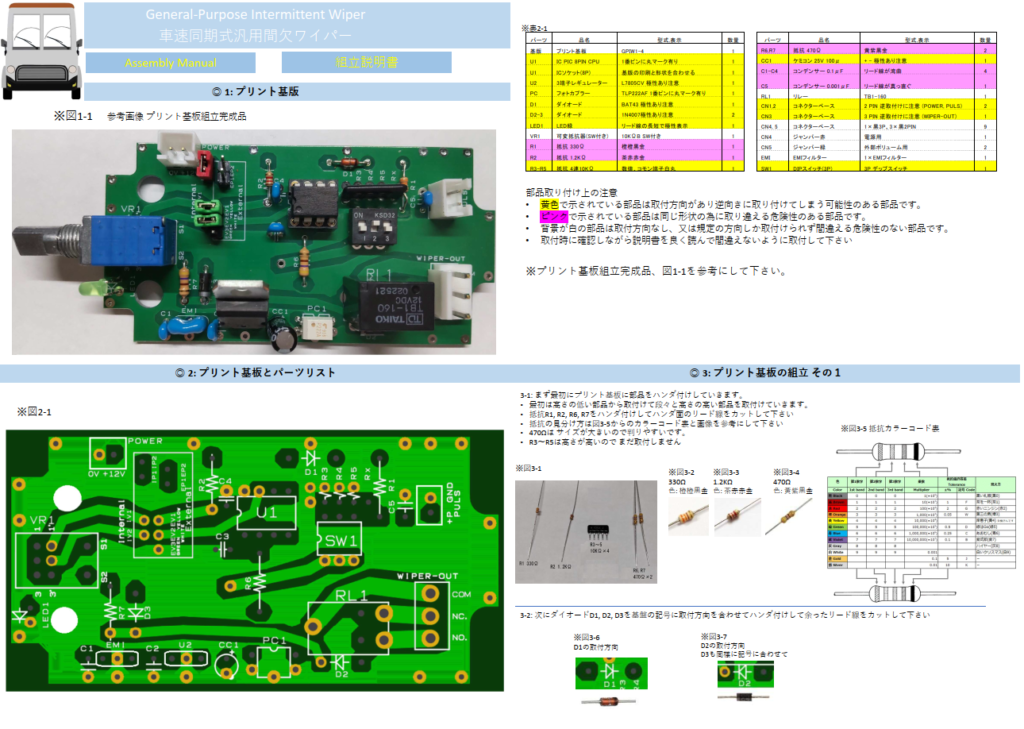Click the 330Ω resistor photo
Viewport: 1024px width, 729px height.
(x=688, y=516)
